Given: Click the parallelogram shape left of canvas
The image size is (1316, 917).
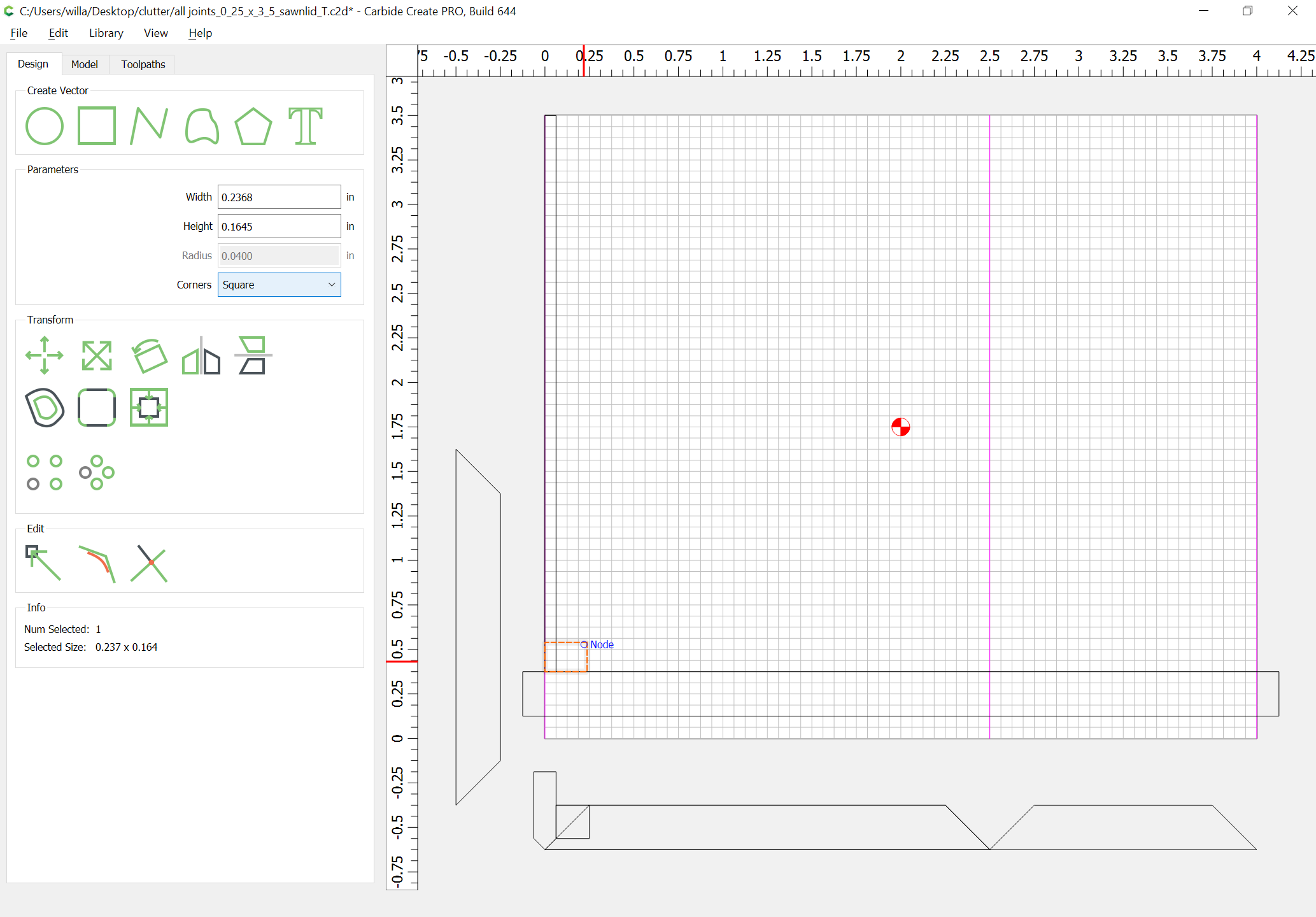Looking at the screenshot, I should coord(478,627).
